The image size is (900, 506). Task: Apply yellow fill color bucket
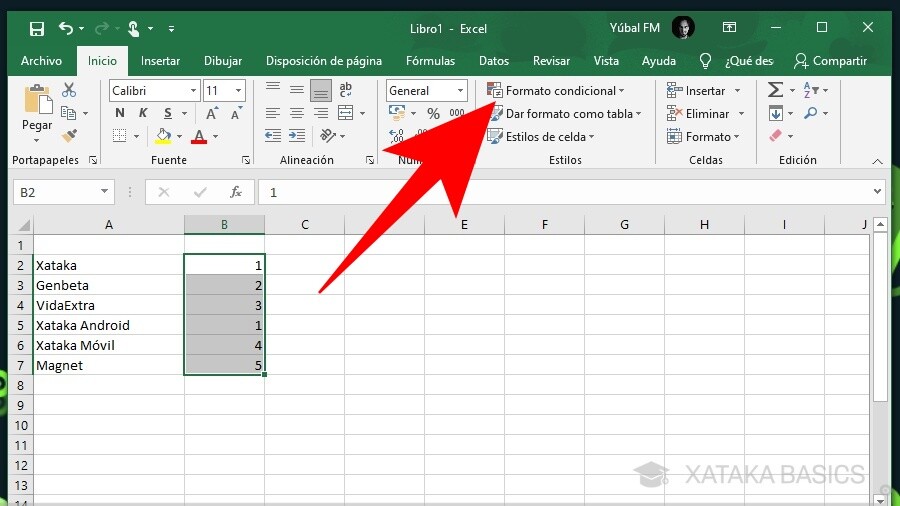coord(164,136)
